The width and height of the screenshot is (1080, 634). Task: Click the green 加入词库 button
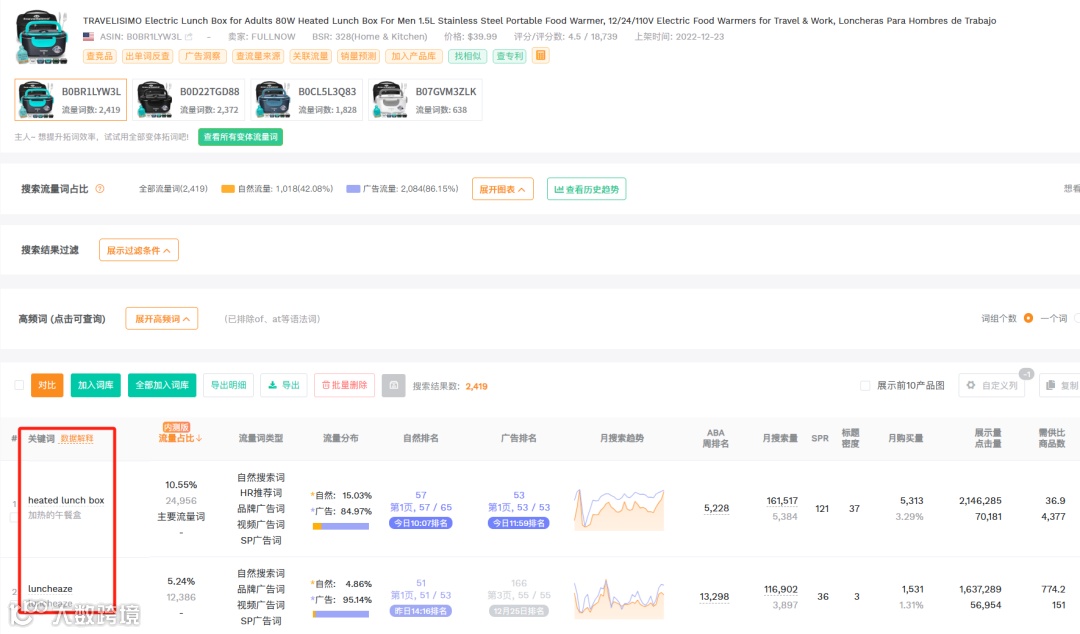[96, 385]
